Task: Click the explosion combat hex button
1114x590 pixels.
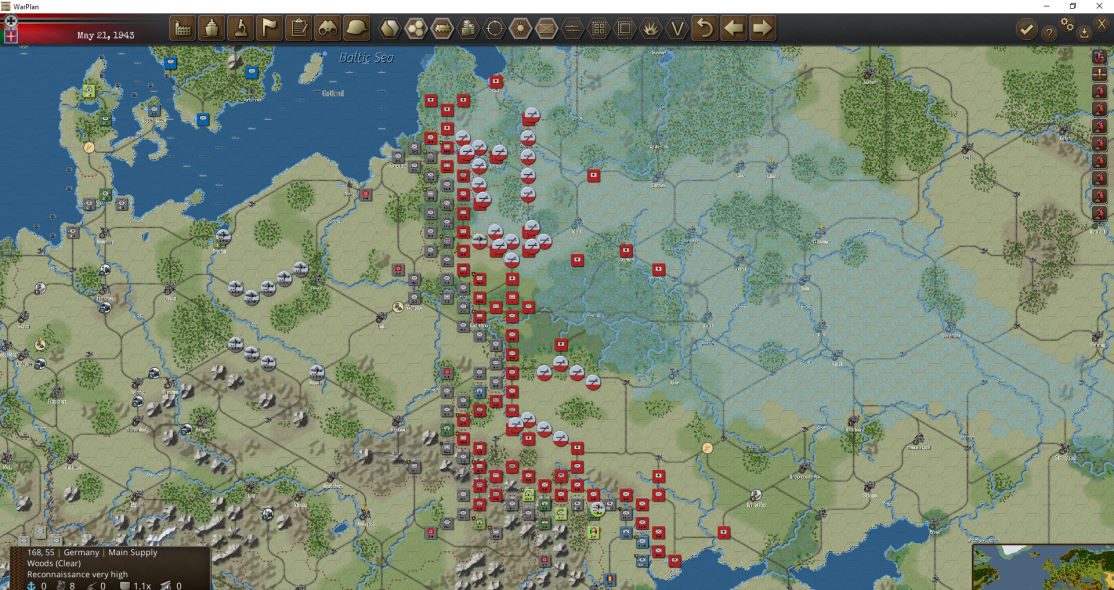Action: coord(651,29)
